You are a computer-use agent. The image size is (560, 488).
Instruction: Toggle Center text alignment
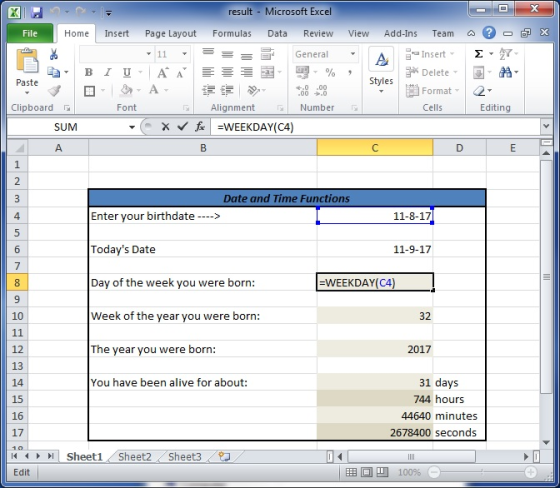pos(227,72)
